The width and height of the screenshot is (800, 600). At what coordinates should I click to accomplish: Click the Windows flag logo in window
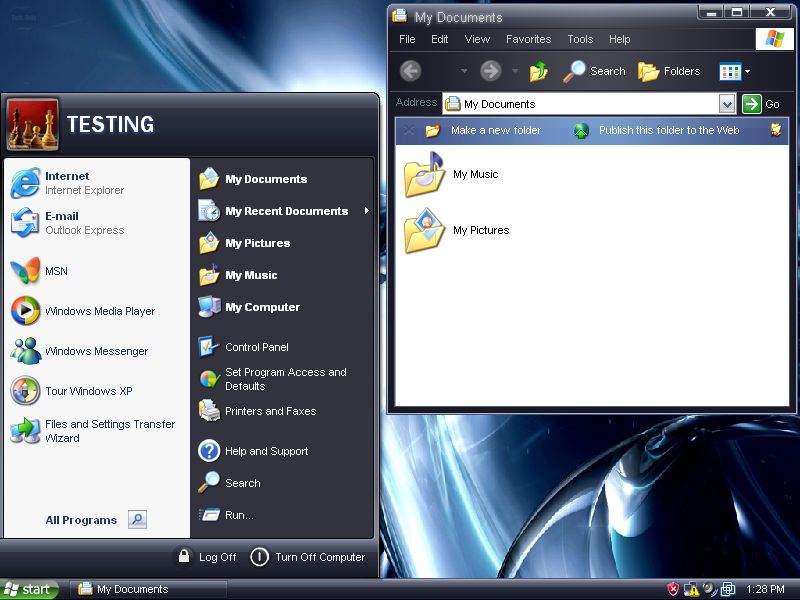(774, 39)
